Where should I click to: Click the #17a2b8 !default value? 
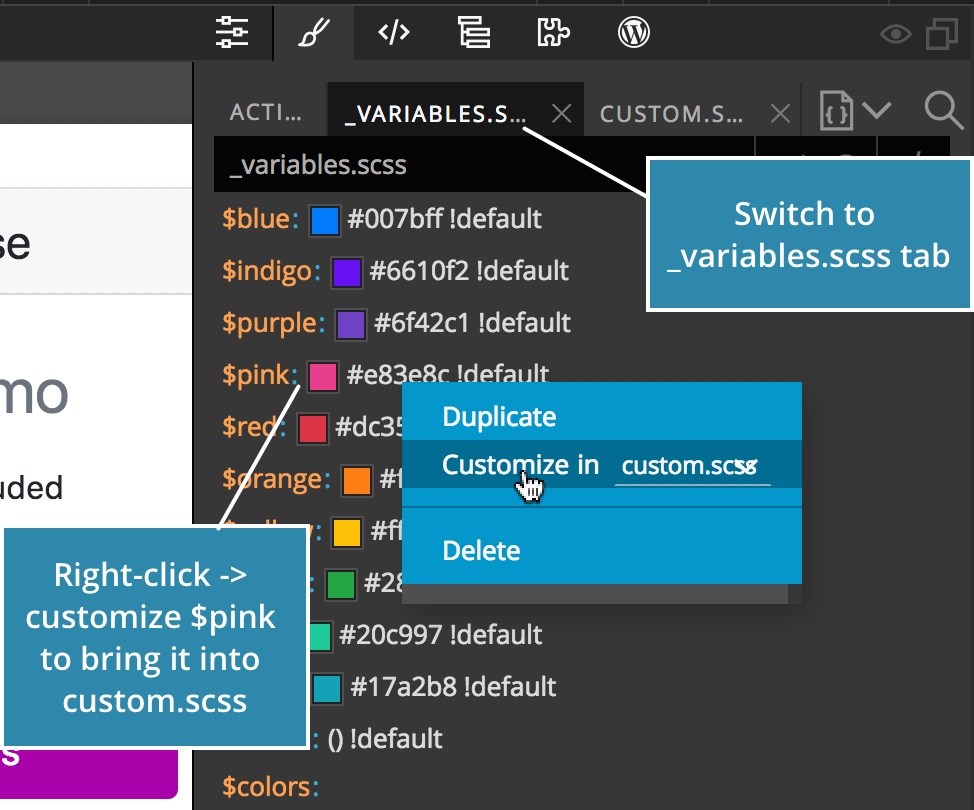pyautogui.click(x=453, y=688)
